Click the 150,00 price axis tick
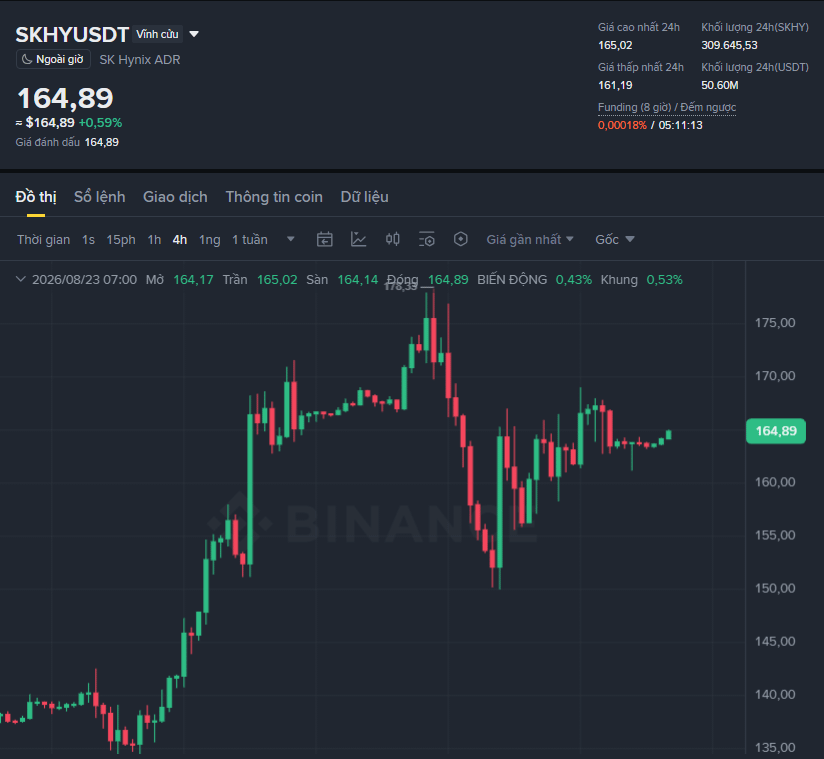 (775, 588)
